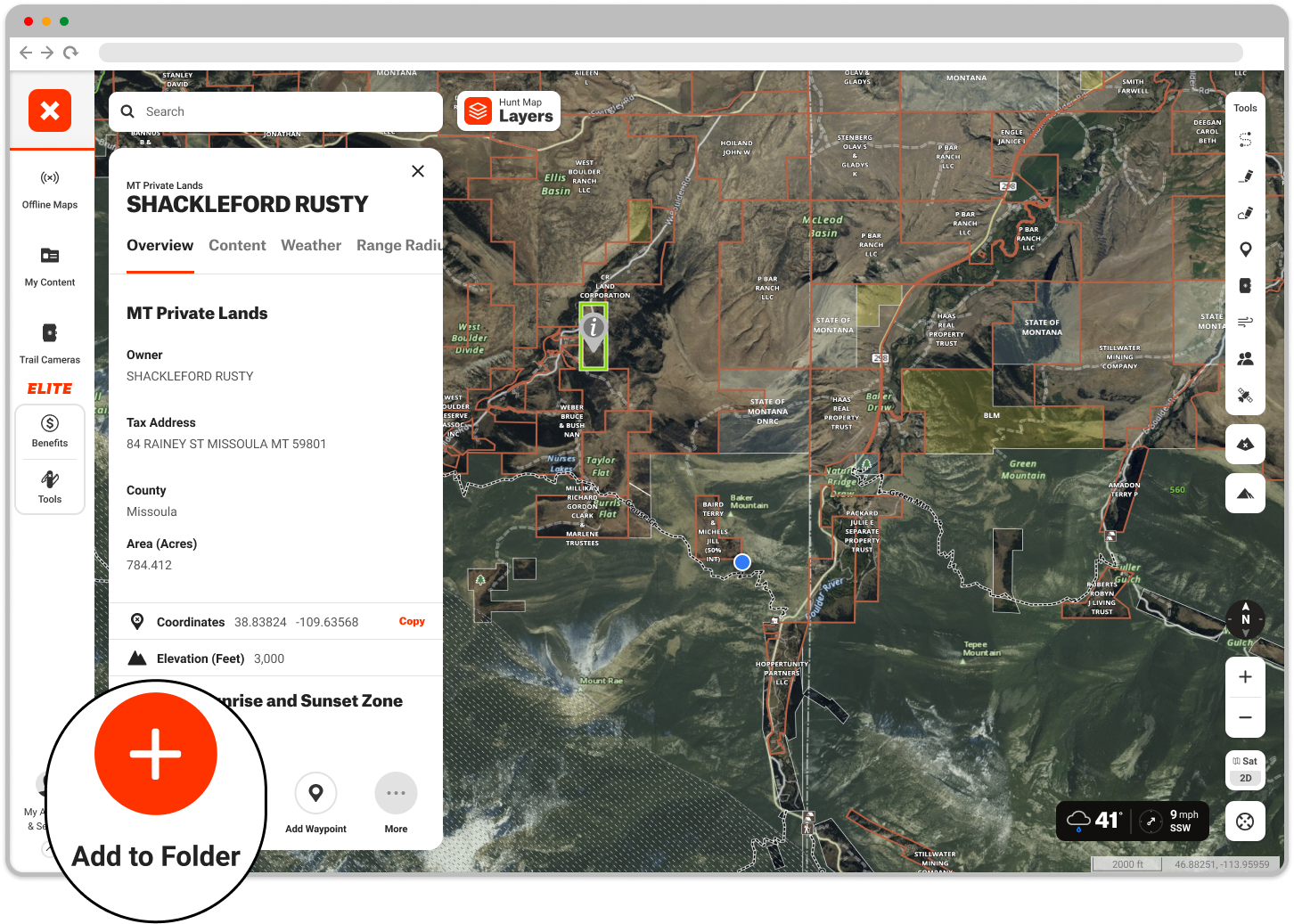
Task: Click the owner name SHACKLEFORD RUSTY value
Action: pos(190,376)
